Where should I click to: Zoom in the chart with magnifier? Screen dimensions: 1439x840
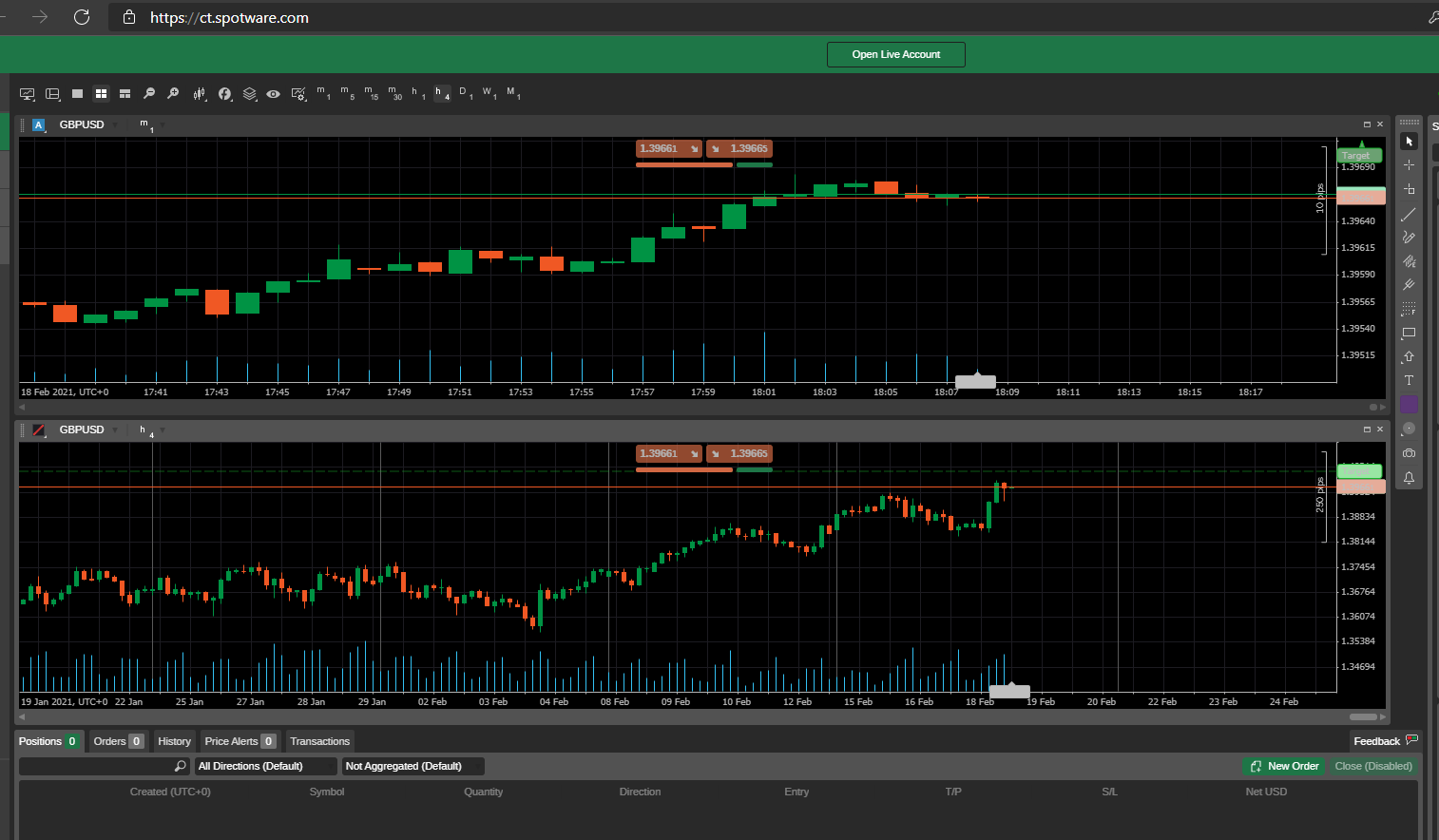click(173, 94)
